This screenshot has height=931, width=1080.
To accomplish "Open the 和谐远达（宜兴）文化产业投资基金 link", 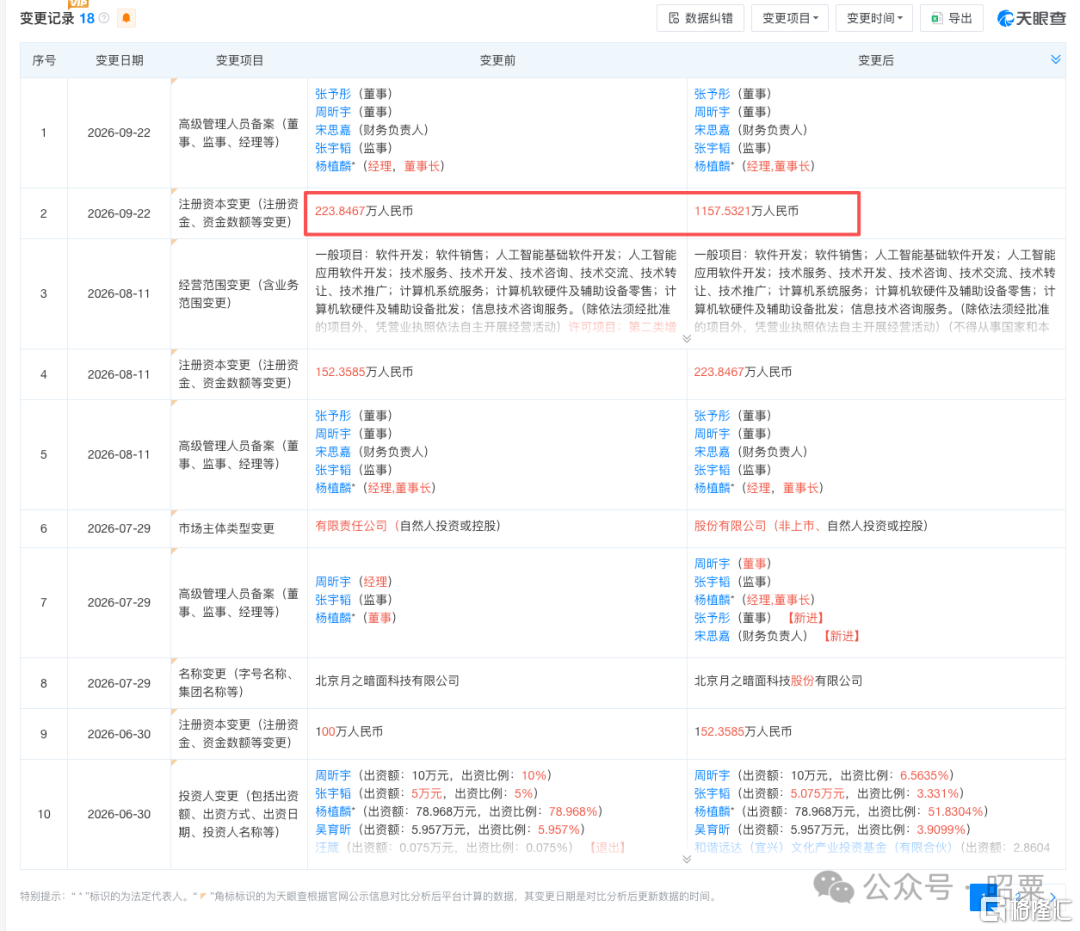I will 823,848.
